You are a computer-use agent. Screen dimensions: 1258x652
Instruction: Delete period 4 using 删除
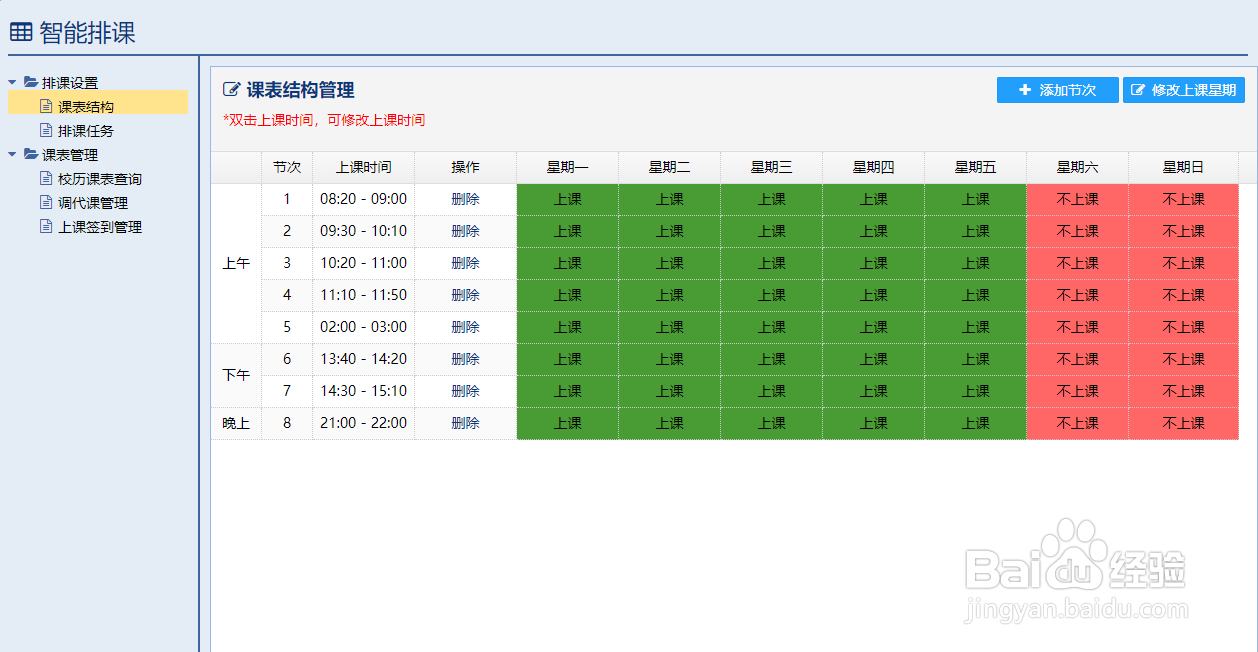pos(465,295)
